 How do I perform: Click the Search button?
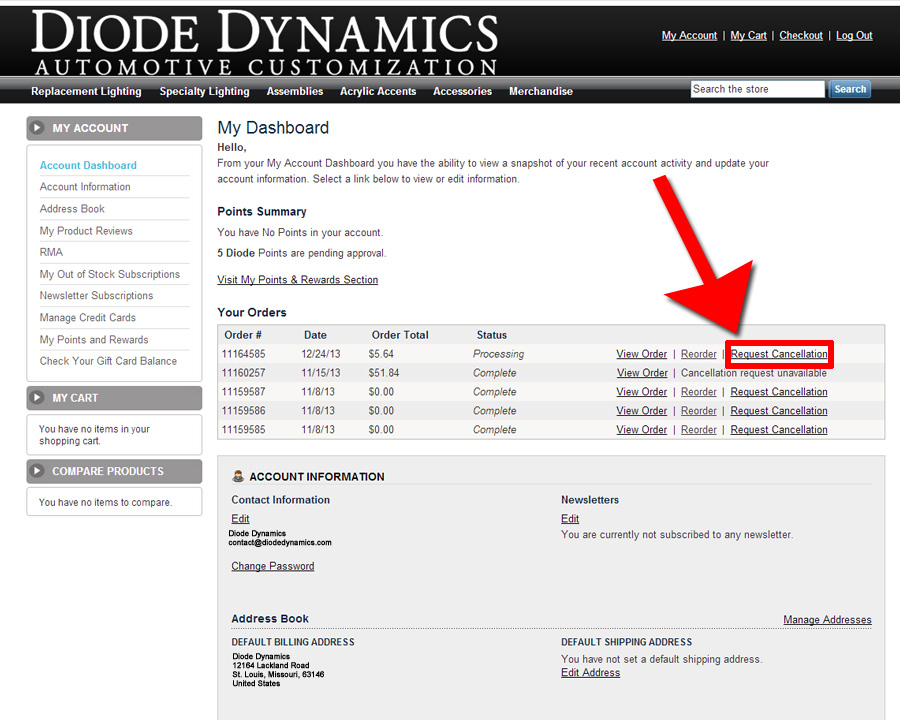coord(850,89)
